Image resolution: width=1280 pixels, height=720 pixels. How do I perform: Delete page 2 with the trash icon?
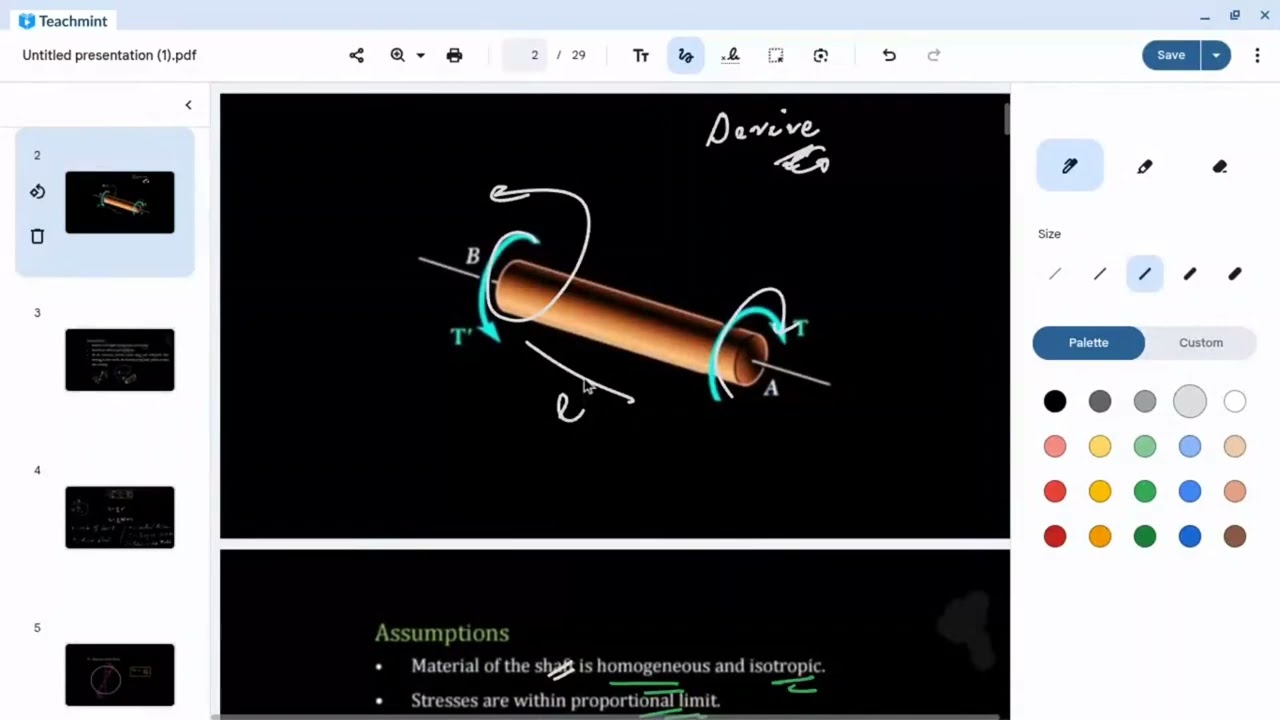(x=37, y=236)
